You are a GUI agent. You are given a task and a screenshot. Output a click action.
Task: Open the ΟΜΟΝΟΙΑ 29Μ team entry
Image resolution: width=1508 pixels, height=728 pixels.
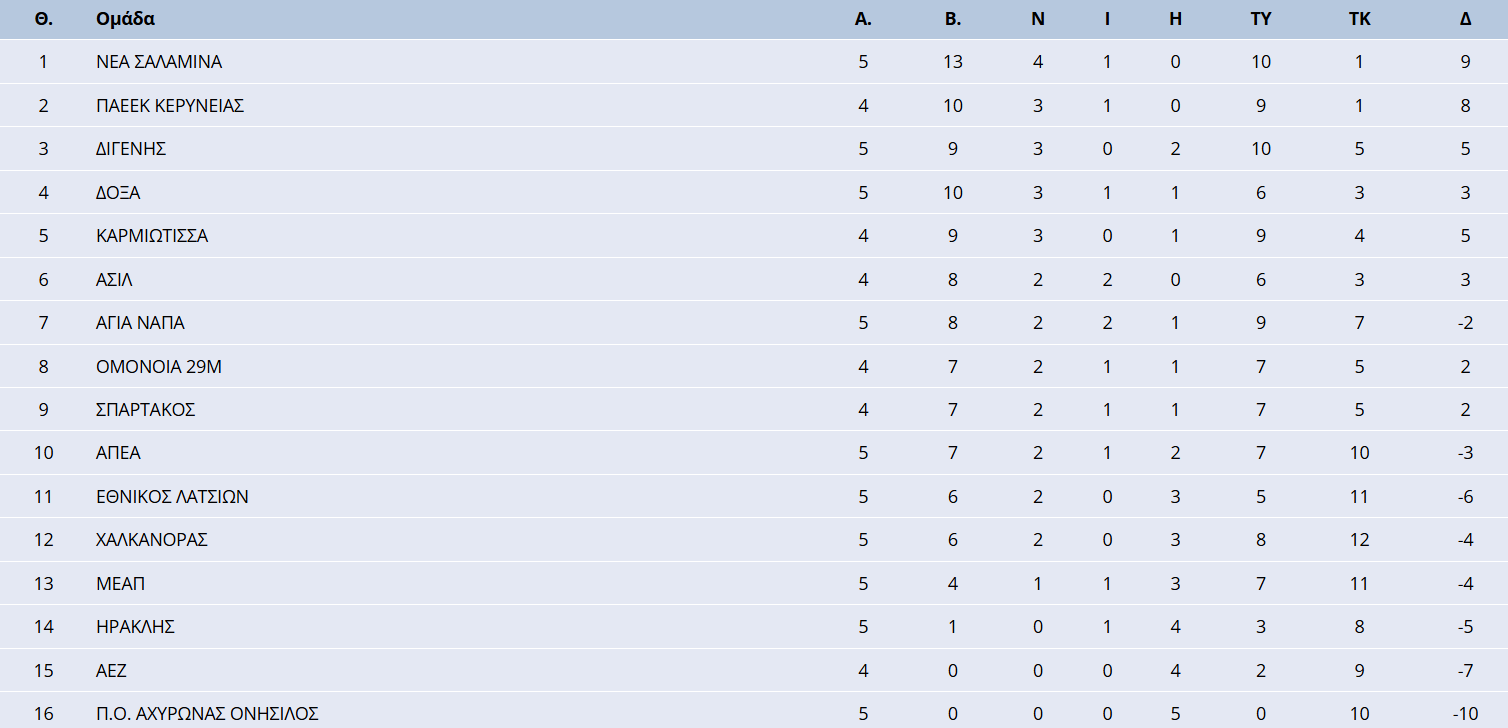pos(159,367)
